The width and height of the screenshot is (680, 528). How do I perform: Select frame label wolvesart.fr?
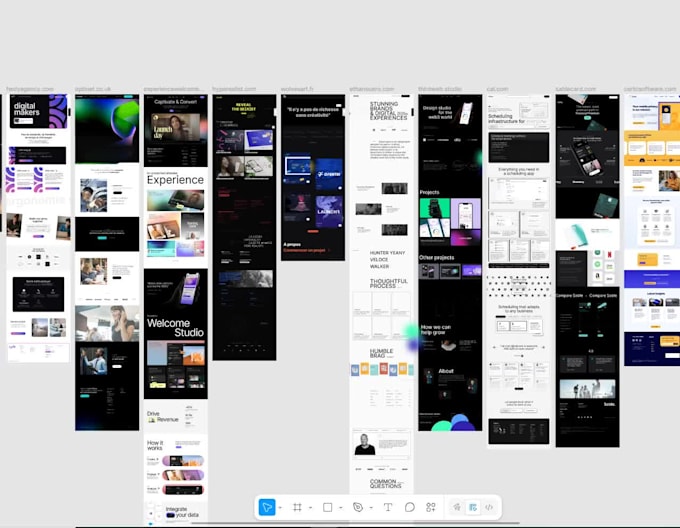pyautogui.click(x=297, y=89)
